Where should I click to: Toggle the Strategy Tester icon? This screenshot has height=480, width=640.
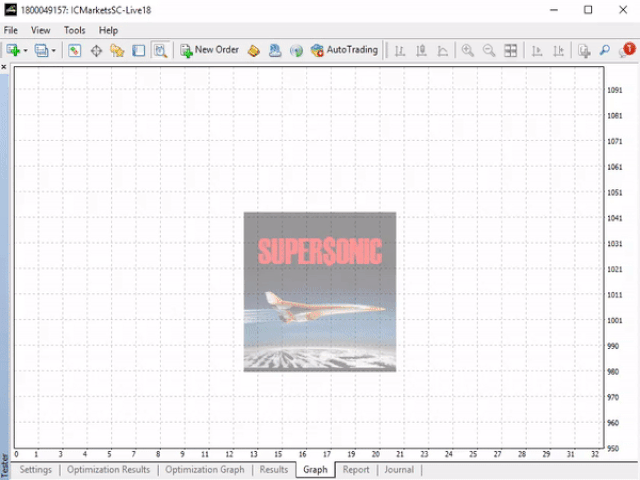160,51
